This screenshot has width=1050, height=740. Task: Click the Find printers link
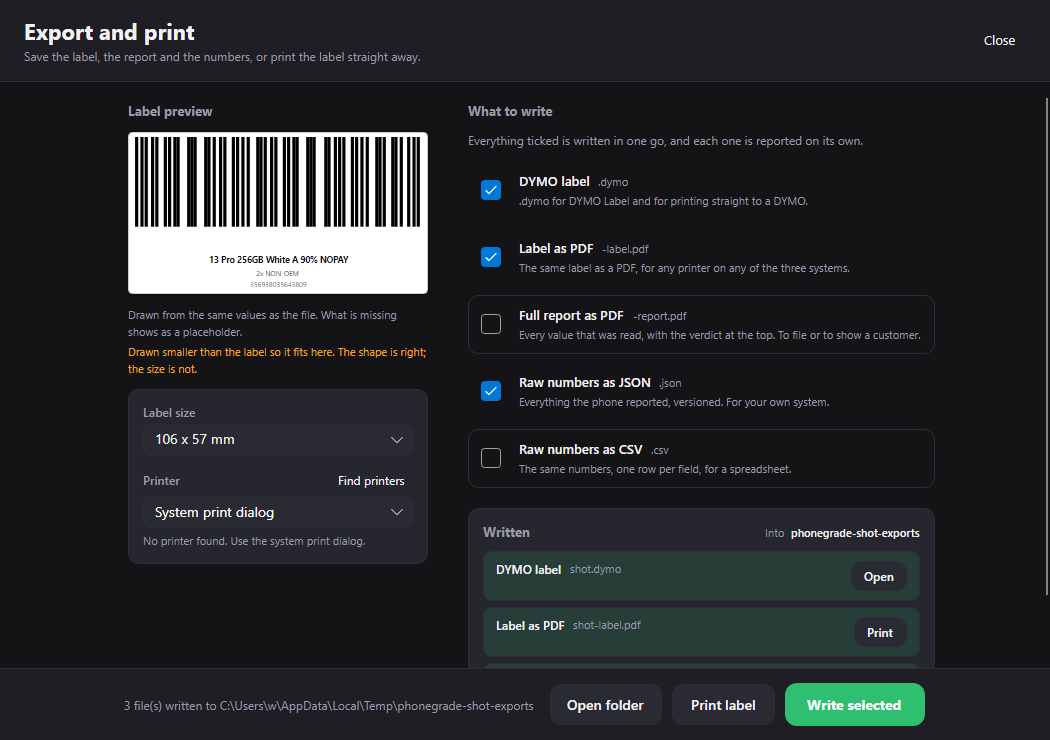371,481
